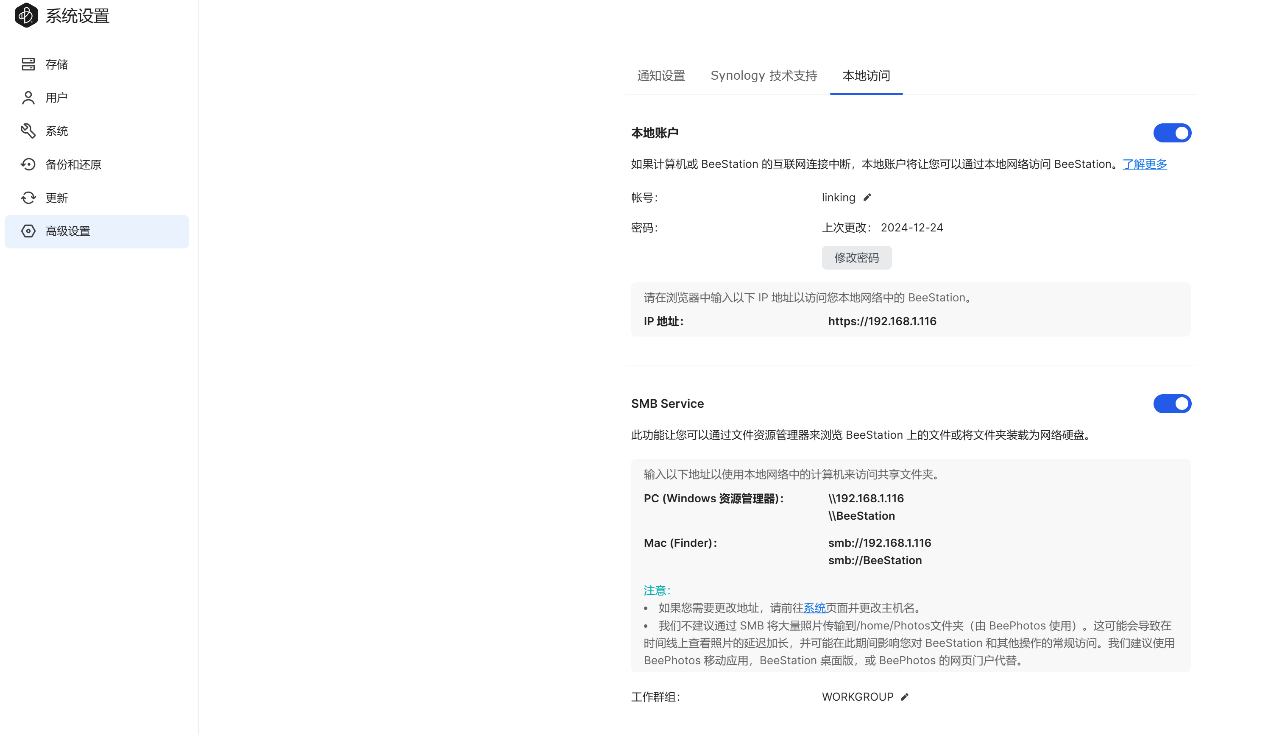Viewport: 1268px width, 735px height.
Task: Click the update icon beside 更新
Action: [x=28, y=198]
